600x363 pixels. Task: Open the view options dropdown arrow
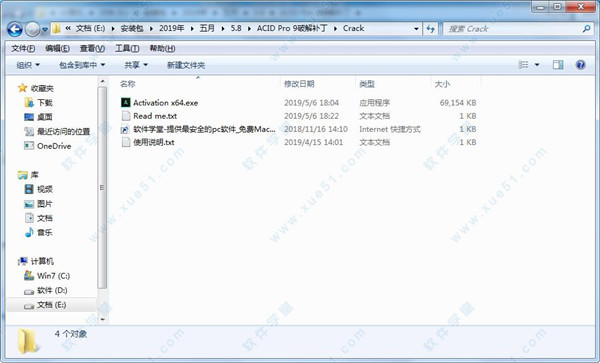(x=537, y=65)
